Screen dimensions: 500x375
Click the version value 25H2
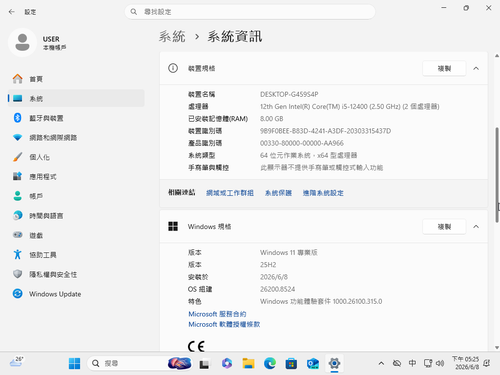pyautogui.click(x=268, y=265)
